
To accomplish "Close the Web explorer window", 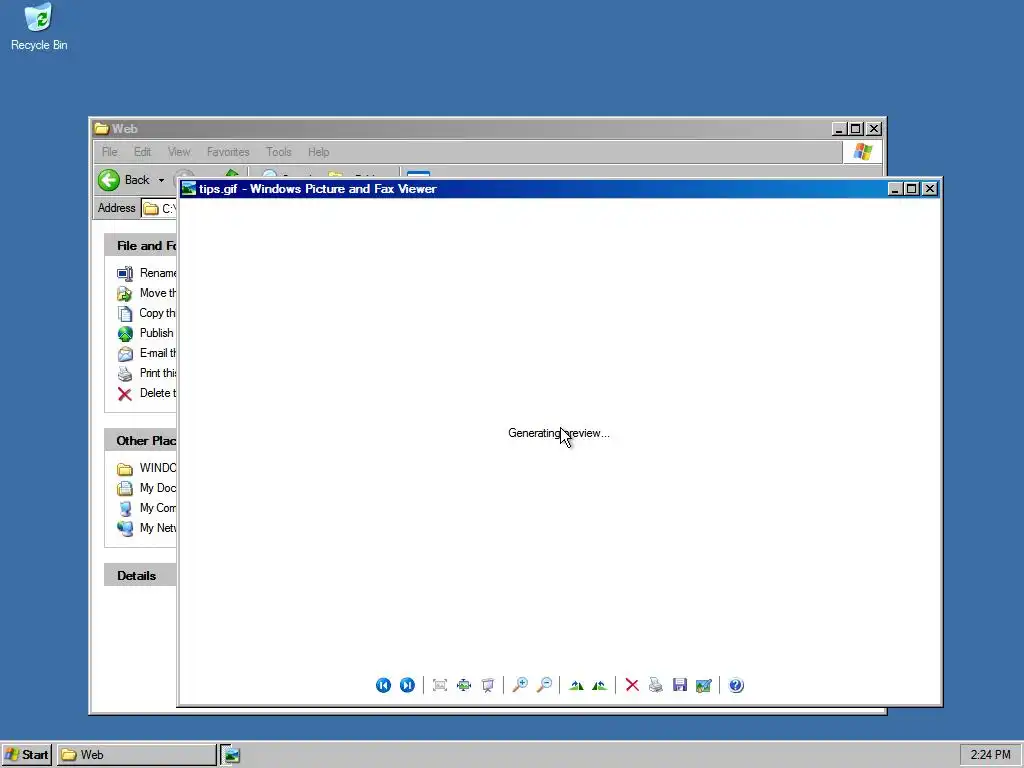I will click(874, 129).
